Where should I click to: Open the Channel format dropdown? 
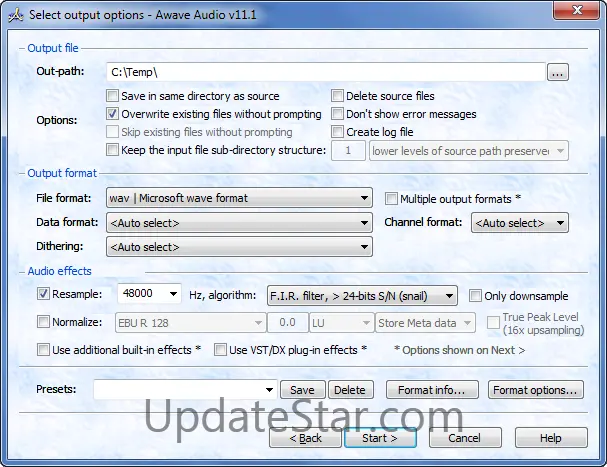pos(520,223)
